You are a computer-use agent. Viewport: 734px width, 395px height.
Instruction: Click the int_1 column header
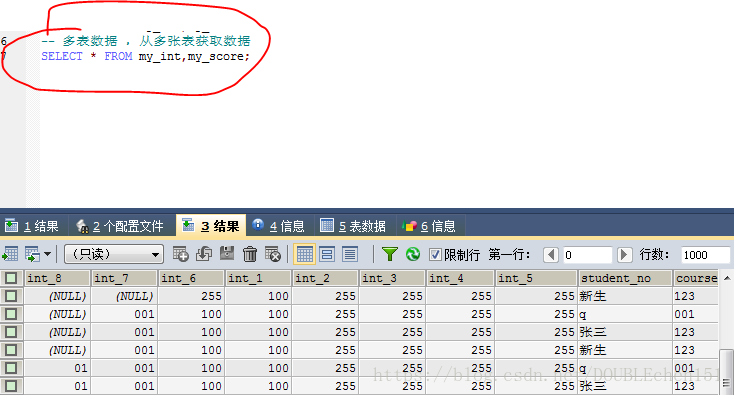tap(257, 278)
